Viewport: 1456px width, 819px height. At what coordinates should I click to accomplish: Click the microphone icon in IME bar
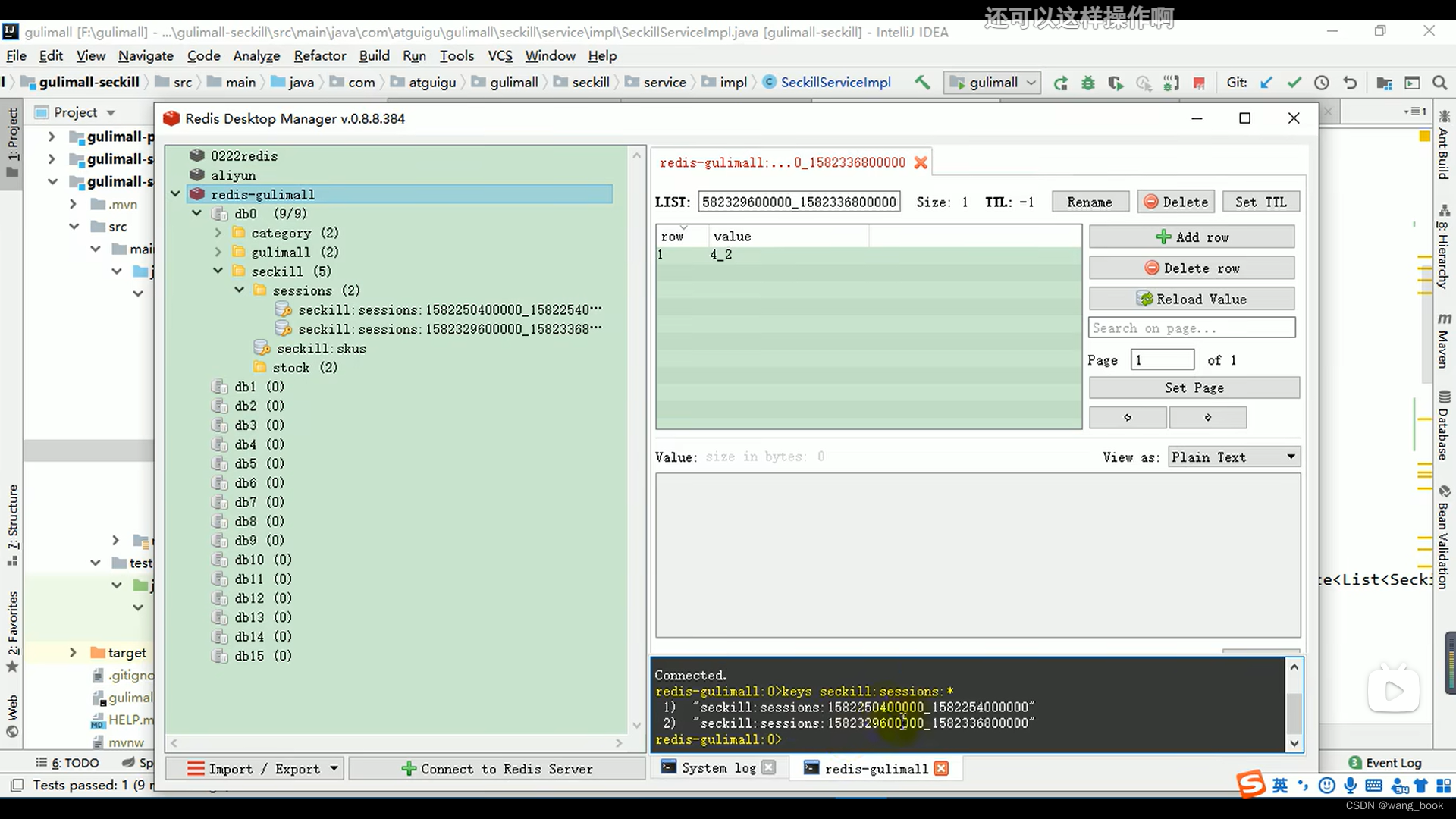pos(1351,786)
